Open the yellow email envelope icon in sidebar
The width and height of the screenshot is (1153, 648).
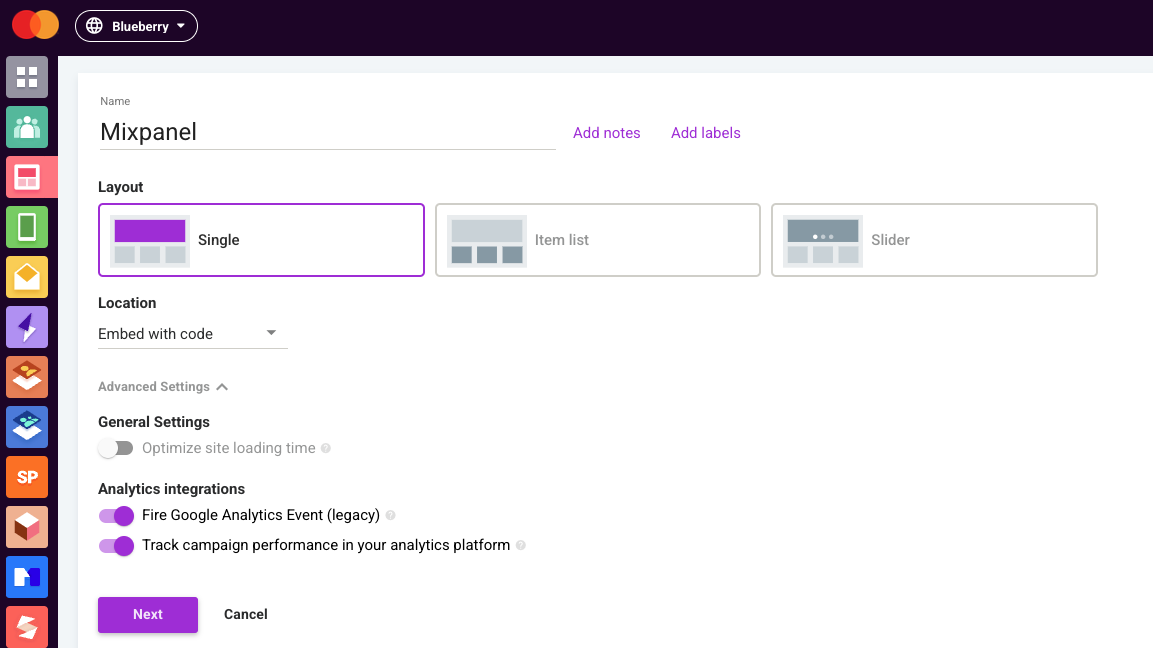coord(27,277)
